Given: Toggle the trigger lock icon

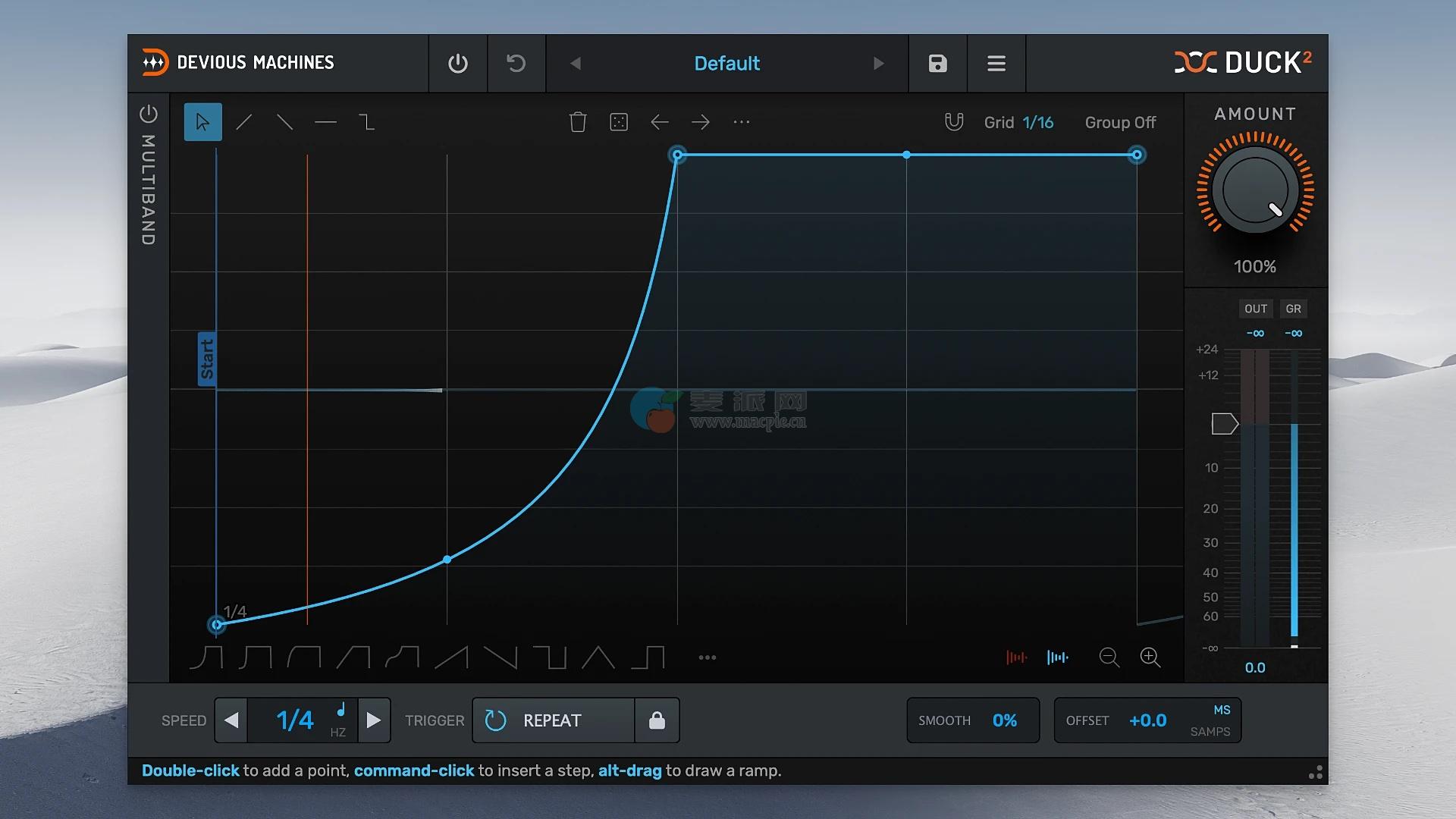Looking at the screenshot, I should pos(657,720).
